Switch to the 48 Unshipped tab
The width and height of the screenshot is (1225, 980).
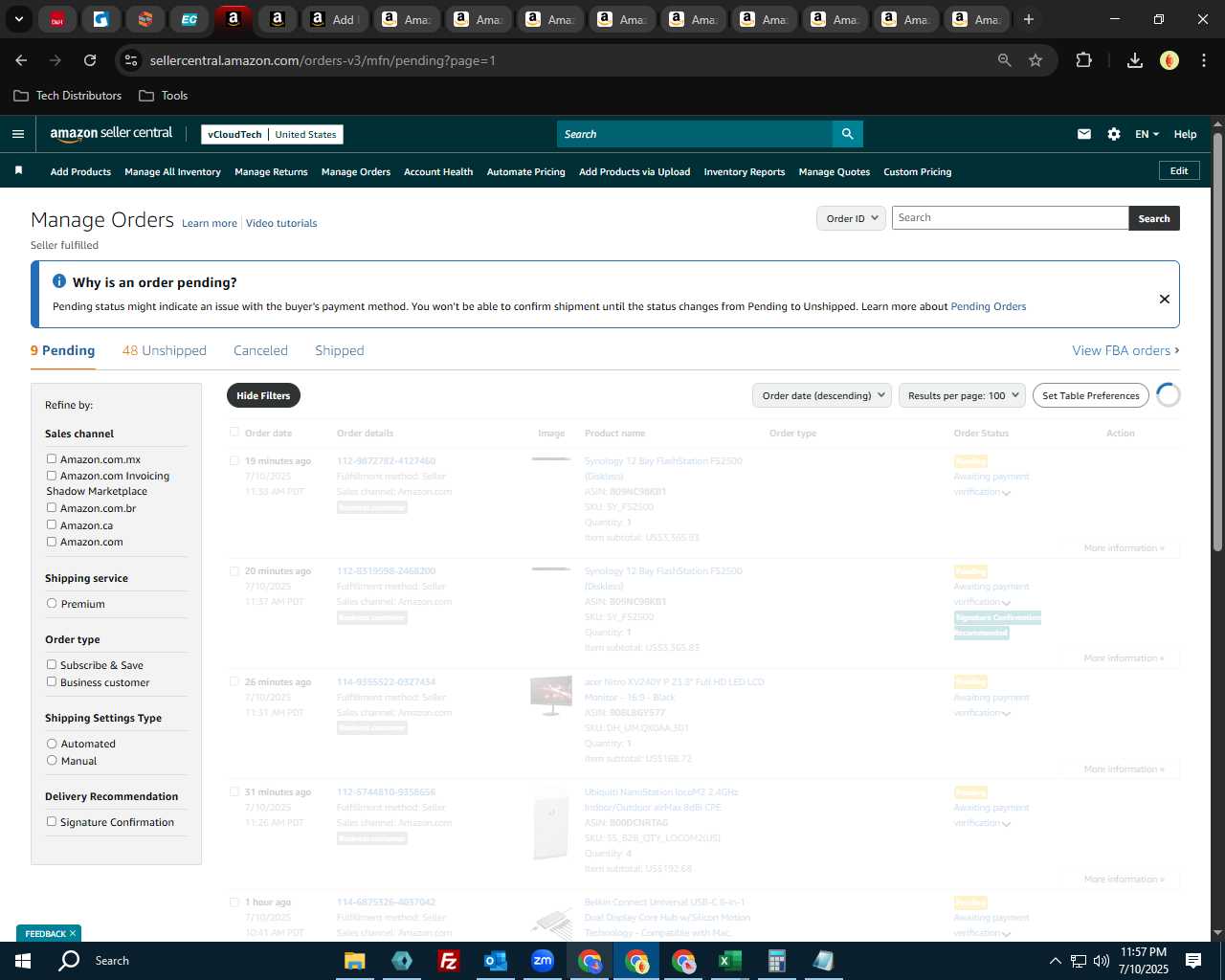click(165, 350)
